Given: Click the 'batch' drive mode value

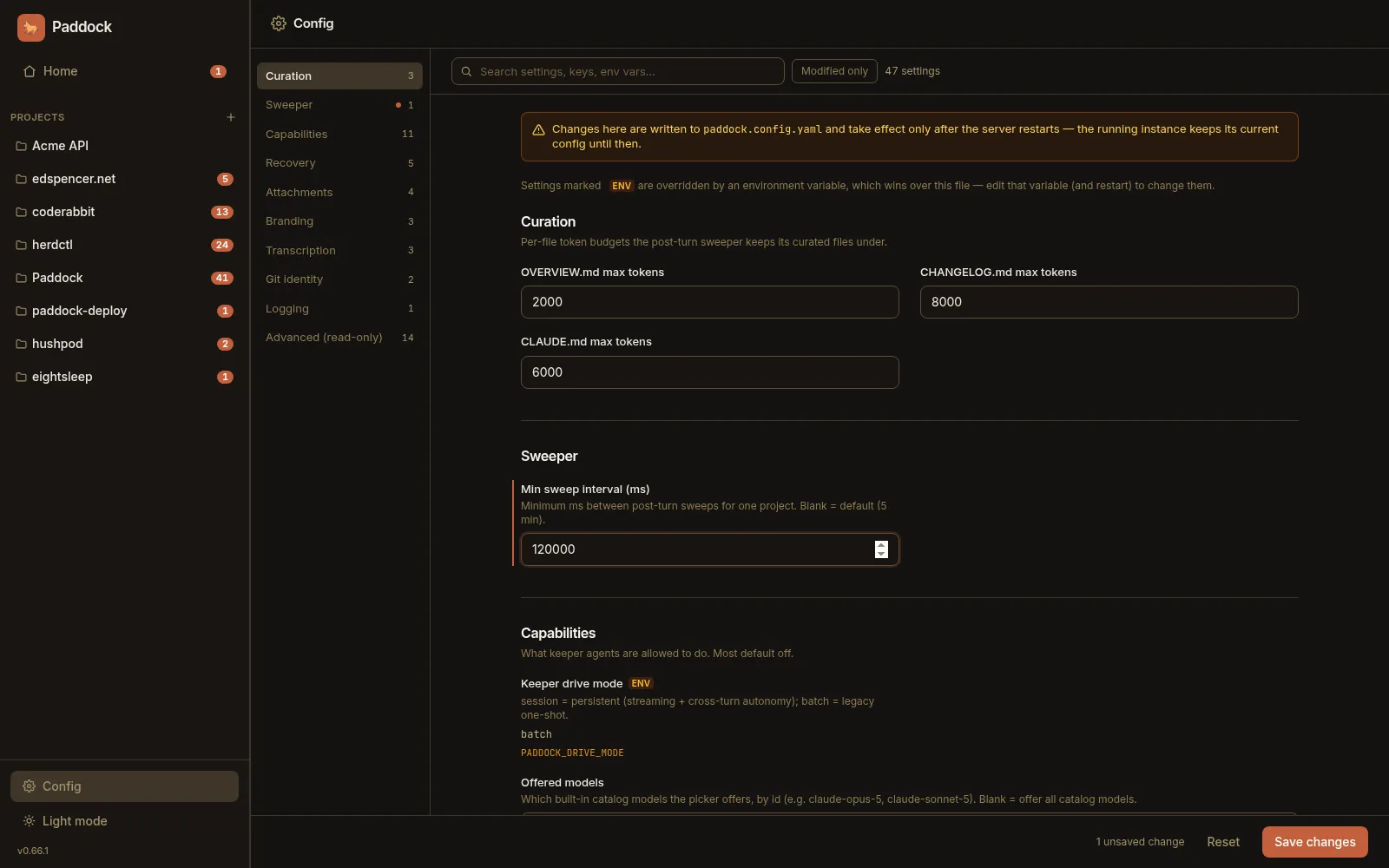Looking at the screenshot, I should coord(537,734).
